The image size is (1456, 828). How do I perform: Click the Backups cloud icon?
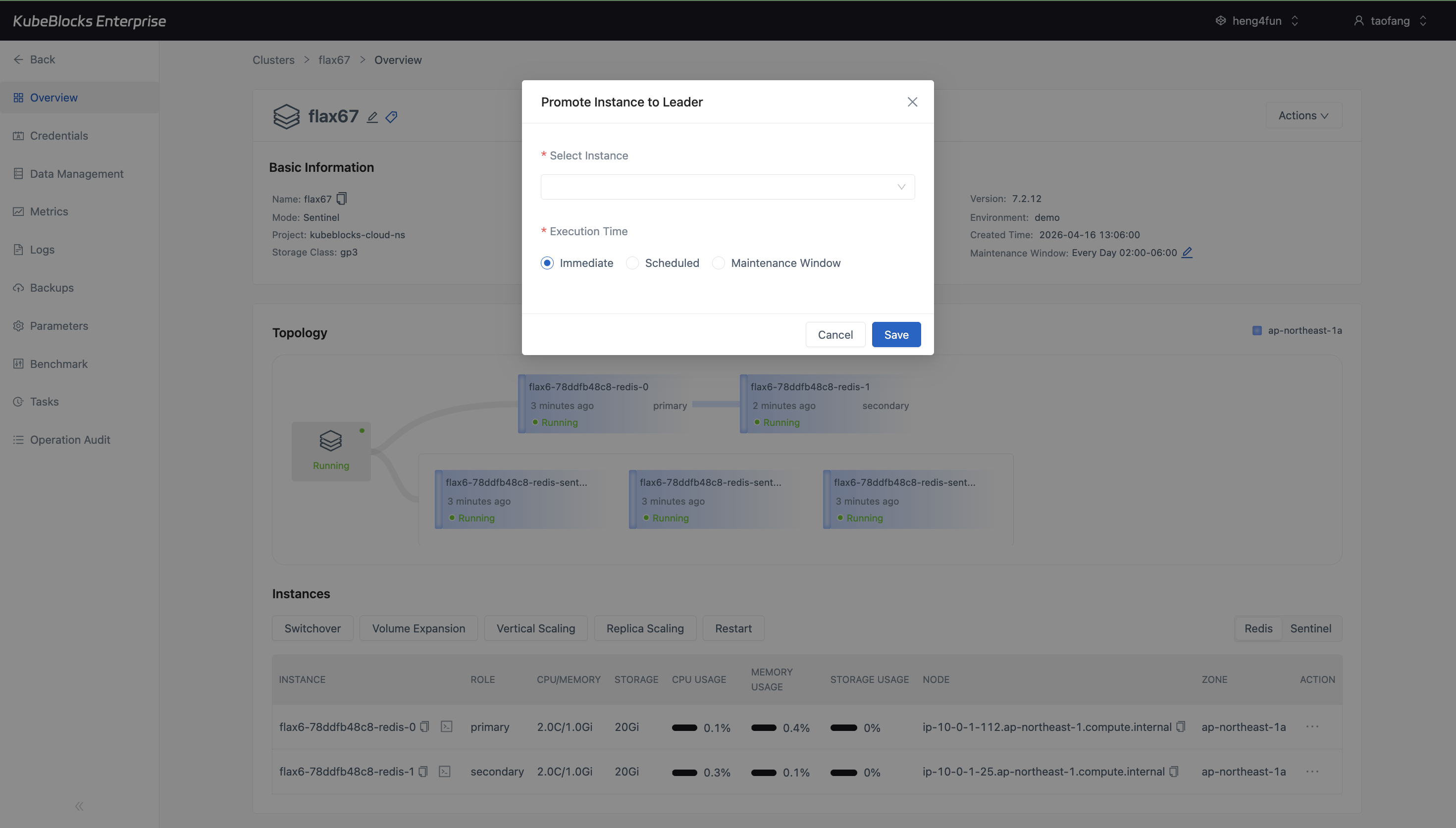18,287
